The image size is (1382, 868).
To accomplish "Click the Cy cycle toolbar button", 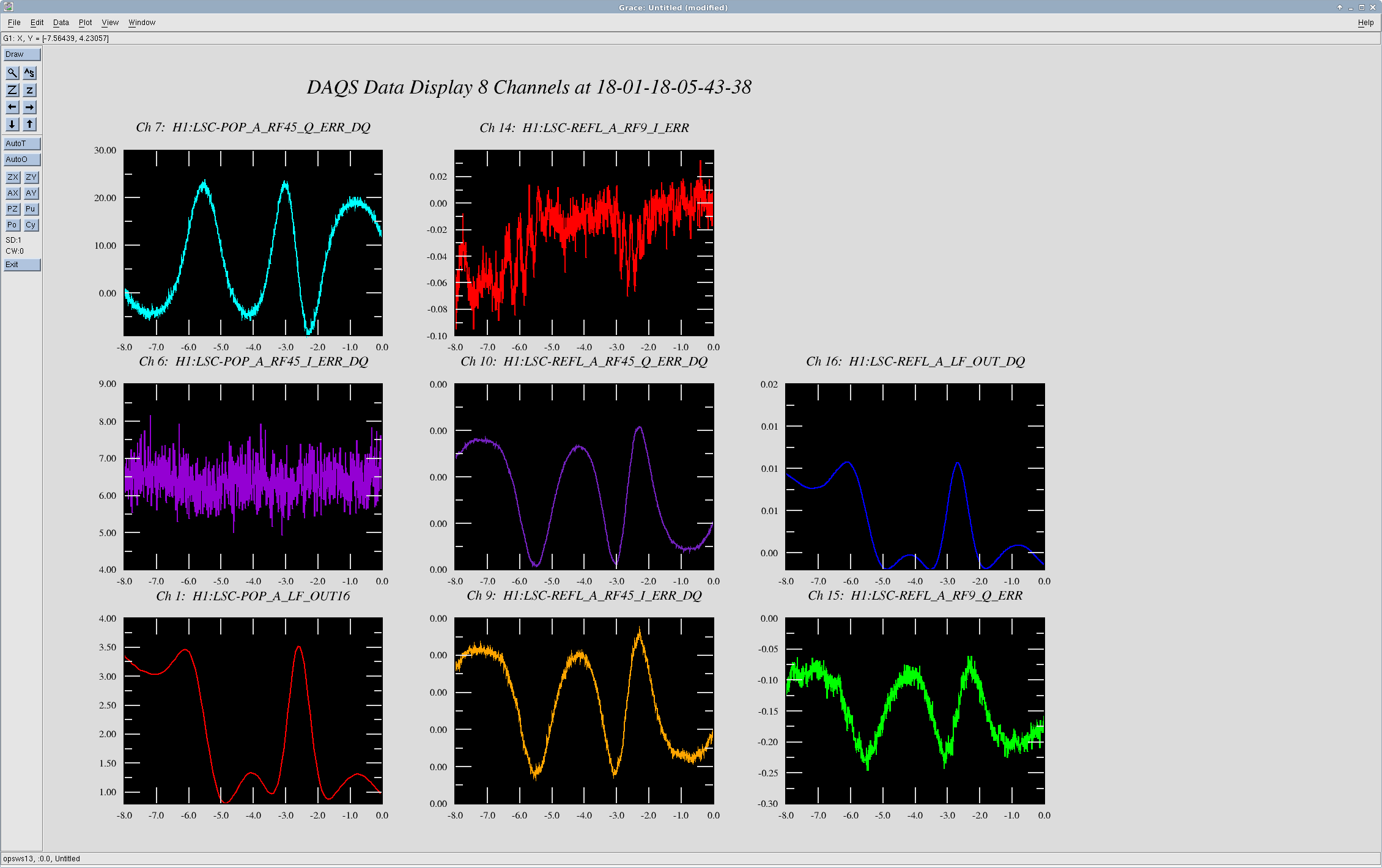I will pos(31,225).
